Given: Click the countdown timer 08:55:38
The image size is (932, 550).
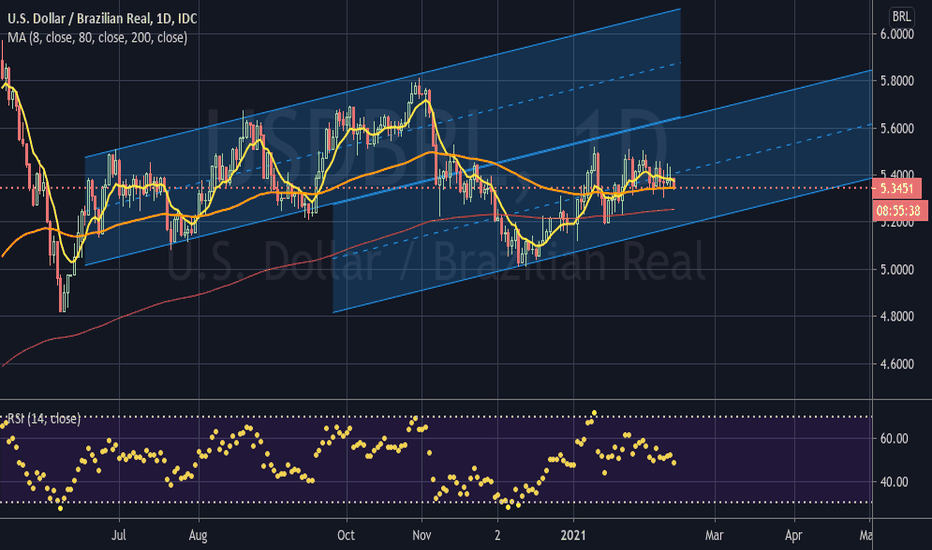Looking at the screenshot, I should [x=900, y=210].
